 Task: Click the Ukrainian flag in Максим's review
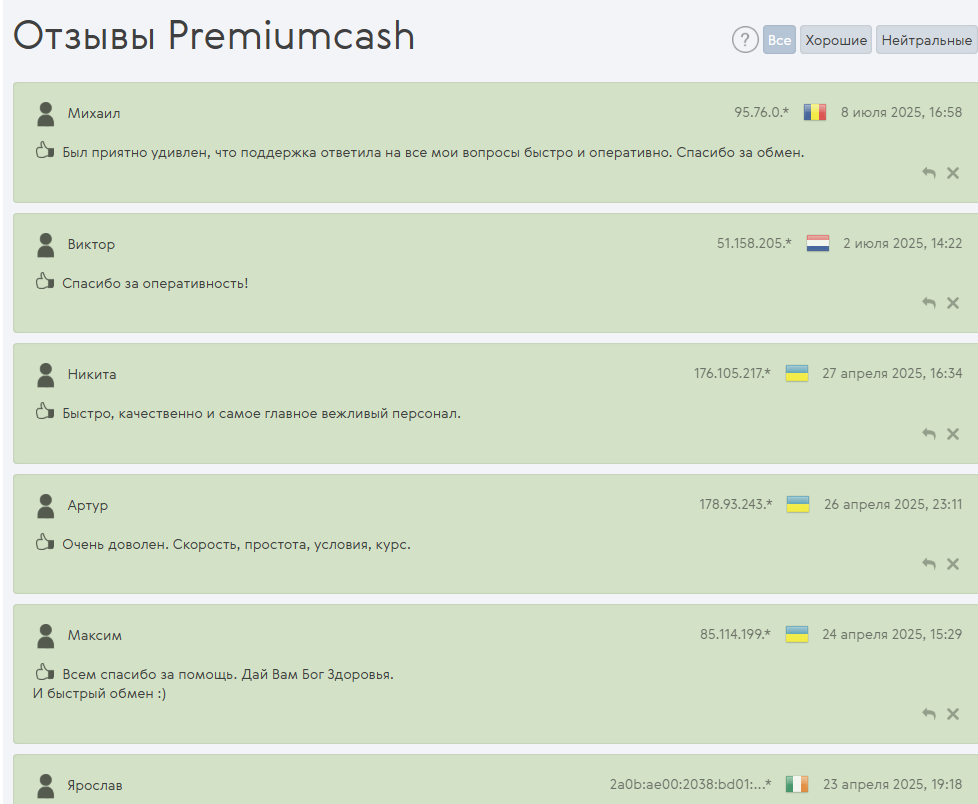point(797,634)
